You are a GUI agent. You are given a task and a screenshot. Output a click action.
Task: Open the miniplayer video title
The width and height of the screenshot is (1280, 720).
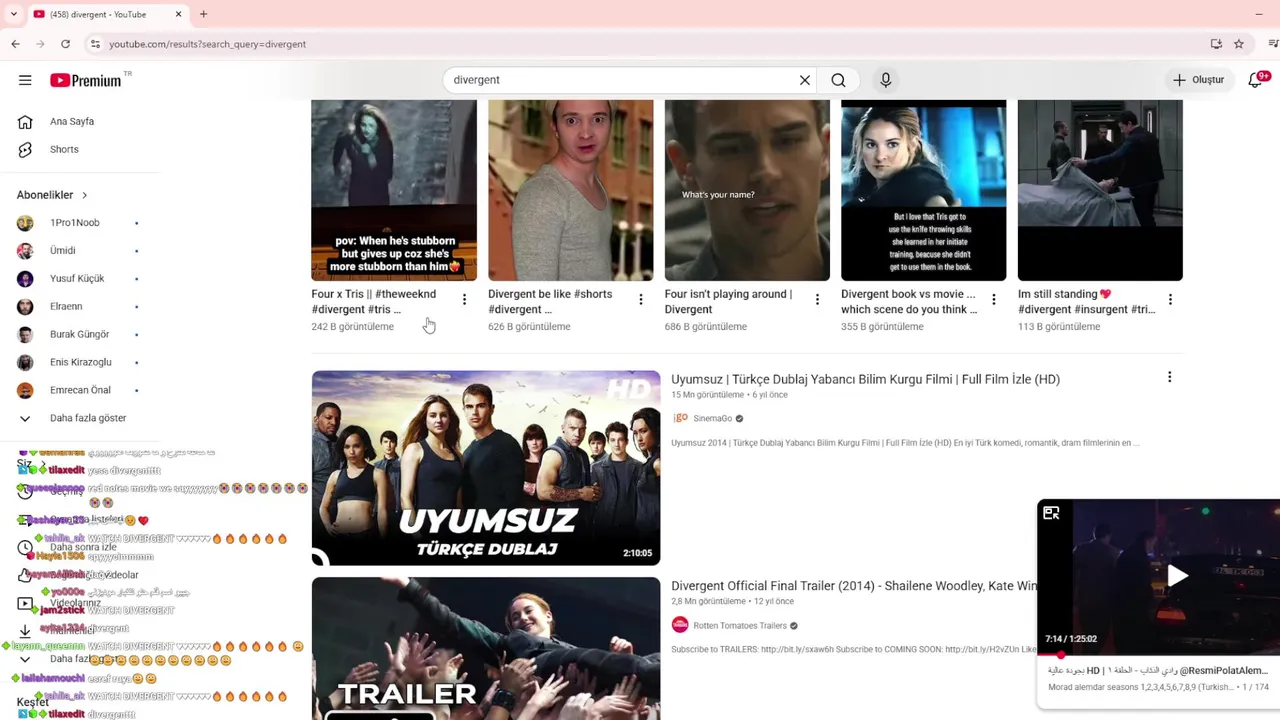pos(1157,671)
